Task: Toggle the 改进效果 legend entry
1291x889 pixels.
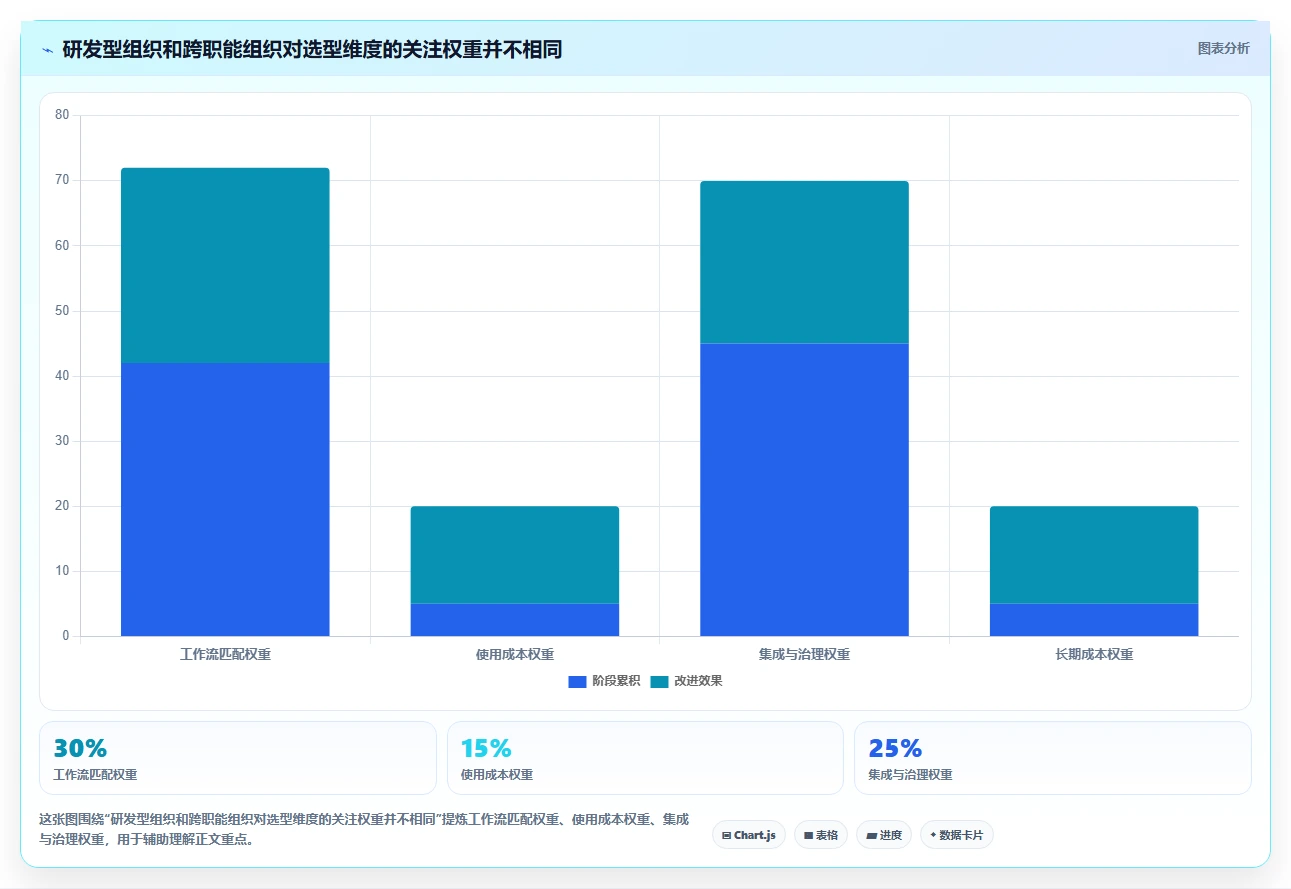Action: pos(687,681)
